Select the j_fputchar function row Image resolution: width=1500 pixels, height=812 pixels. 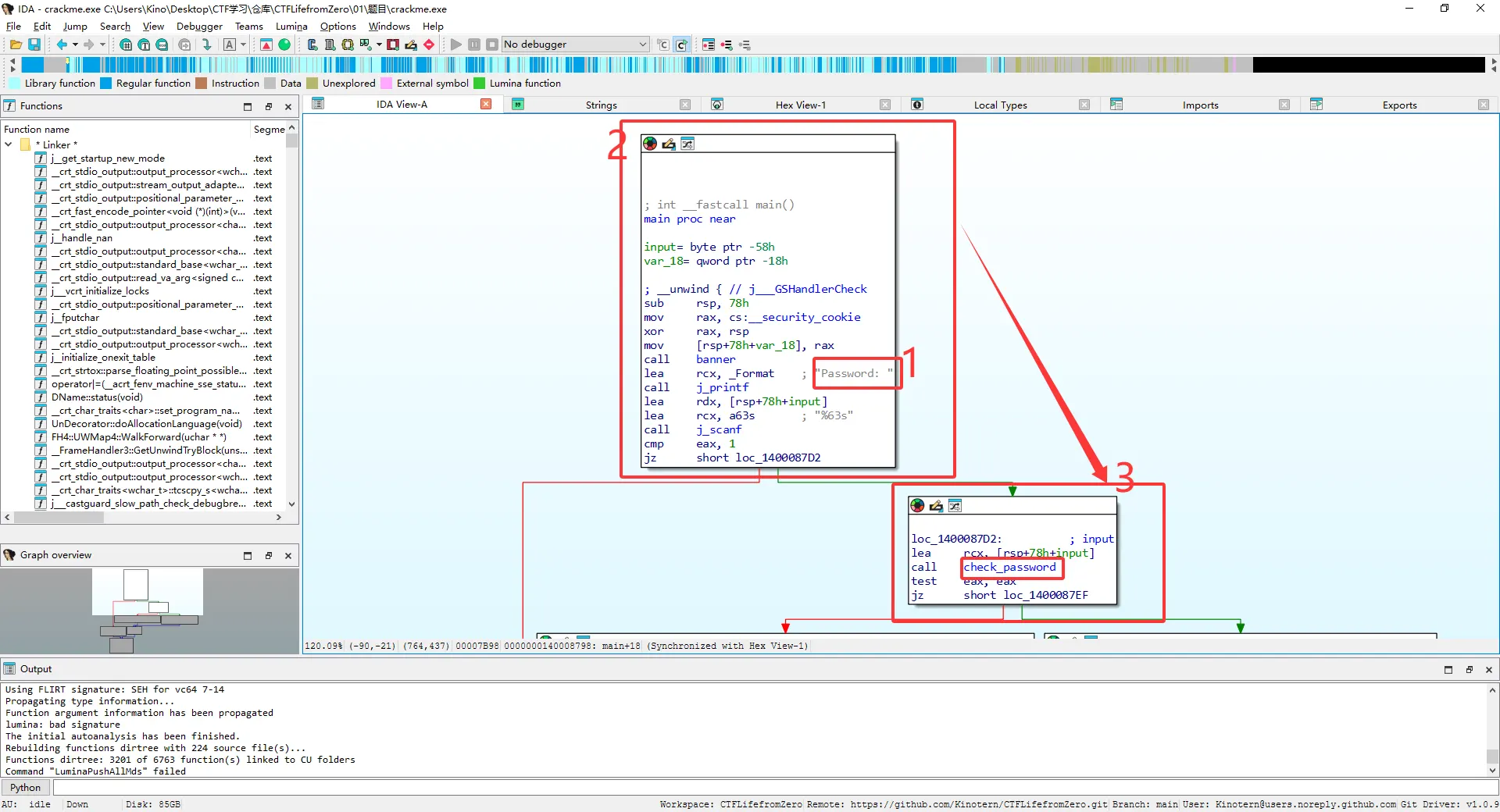click(75, 318)
